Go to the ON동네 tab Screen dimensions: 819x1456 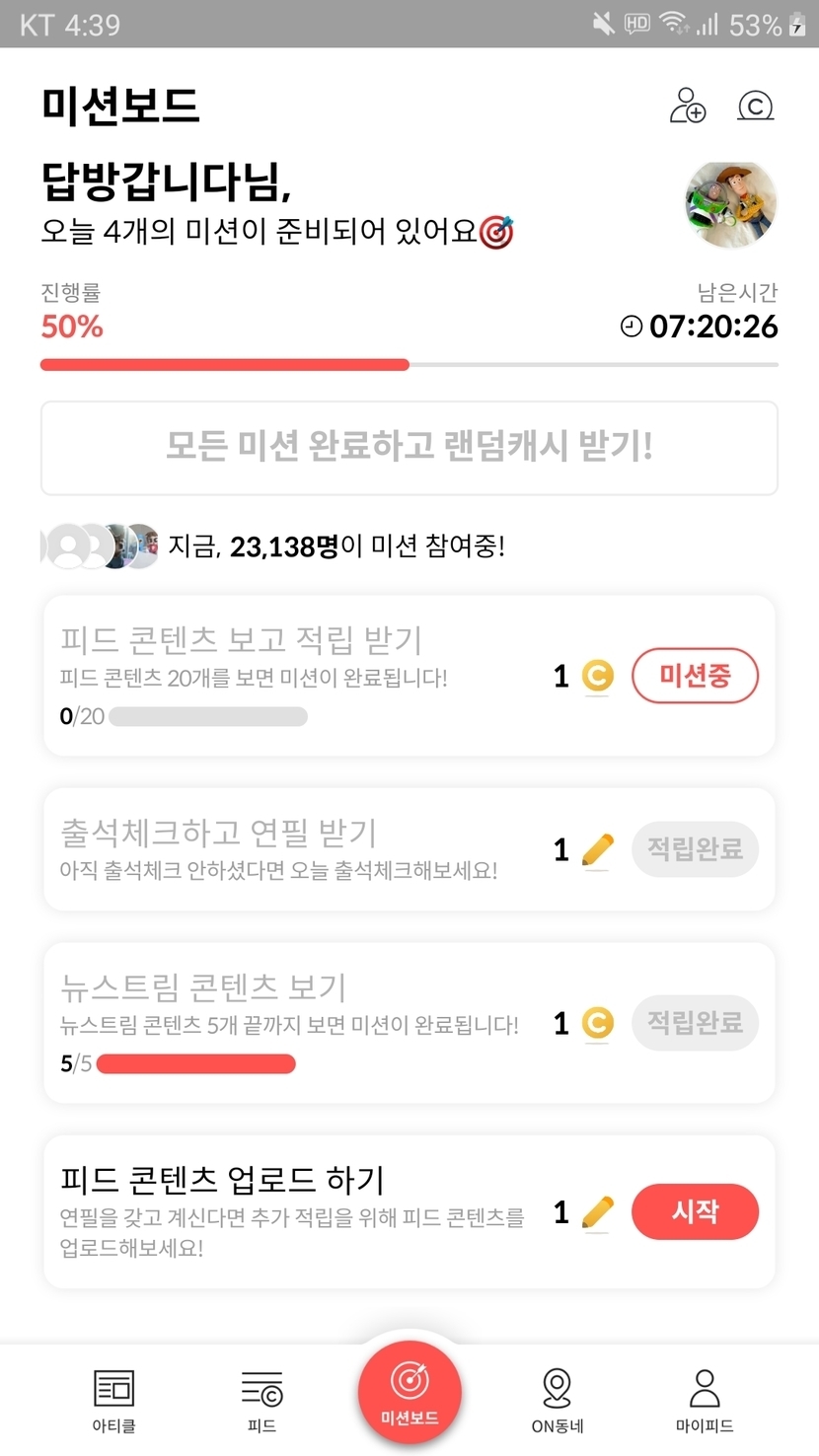coord(558,1399)
